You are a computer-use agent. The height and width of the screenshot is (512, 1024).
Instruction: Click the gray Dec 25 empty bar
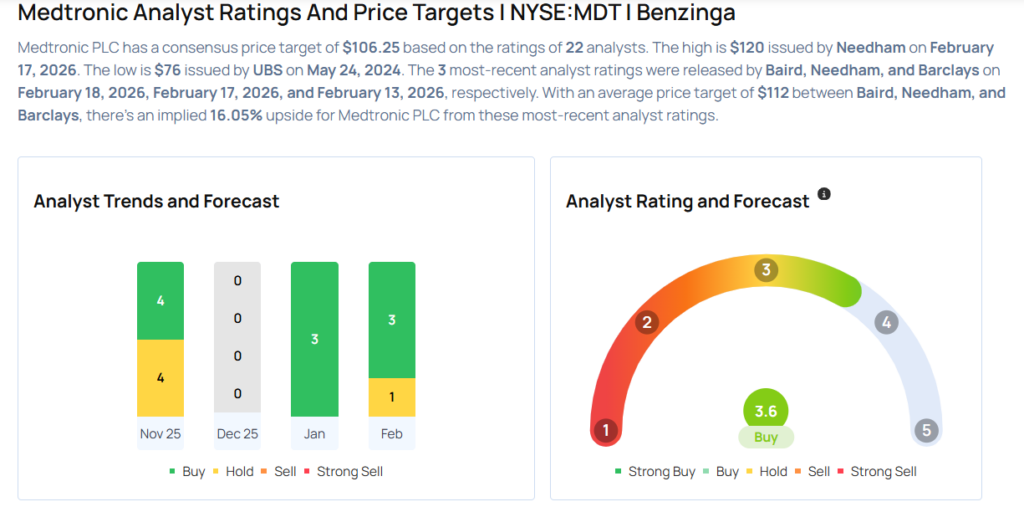(x=237, y=338)
